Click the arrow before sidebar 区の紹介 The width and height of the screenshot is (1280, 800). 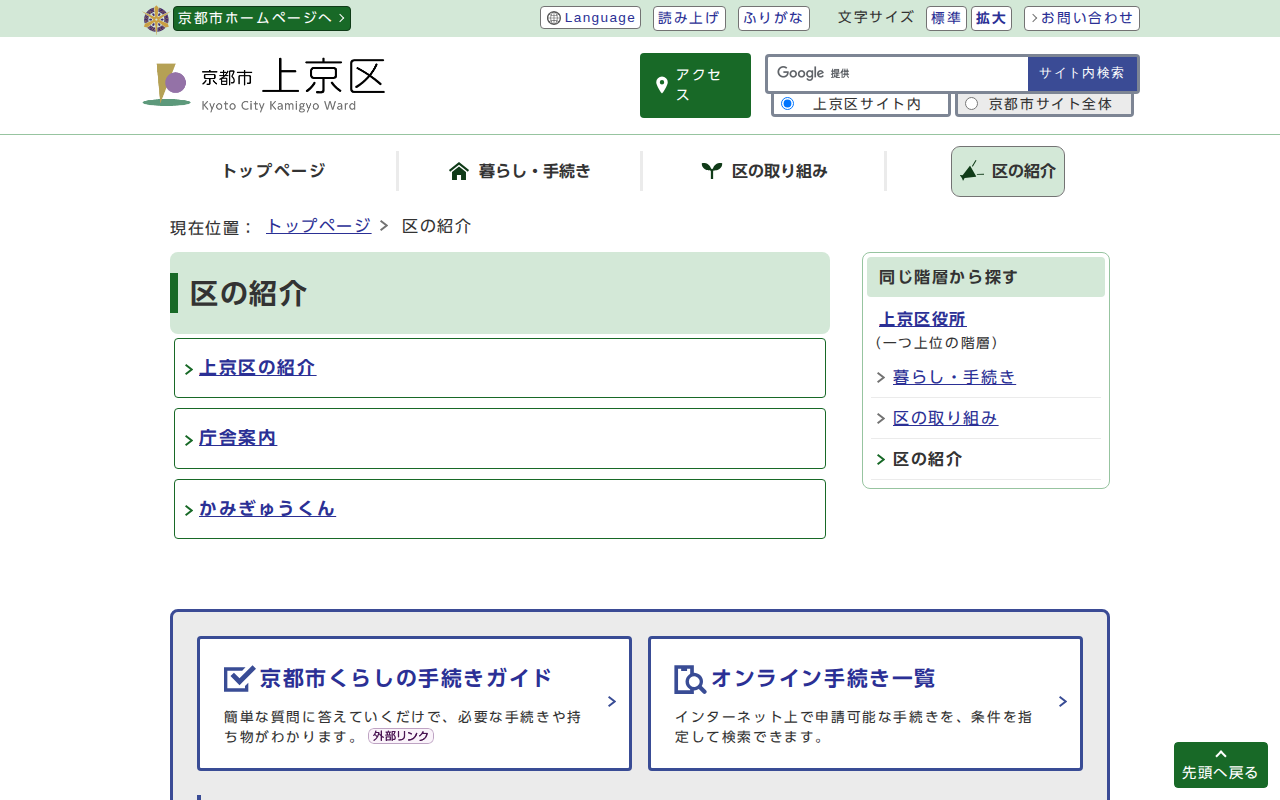point(881,460)
